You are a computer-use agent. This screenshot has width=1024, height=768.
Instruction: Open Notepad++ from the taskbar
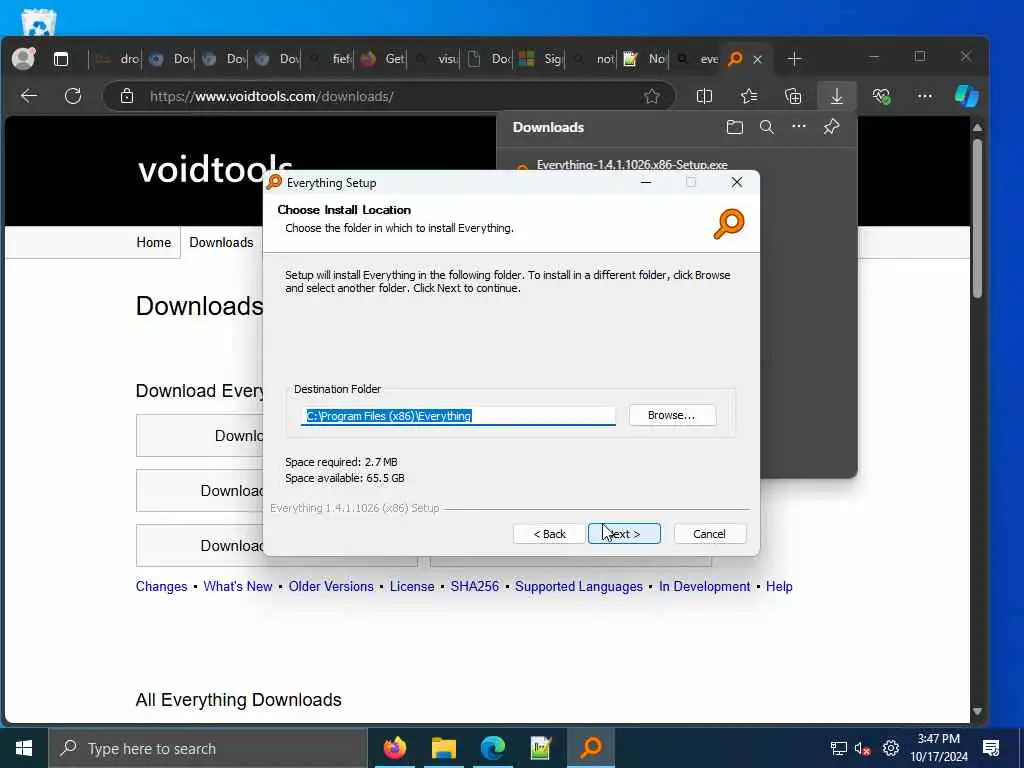click(541, 748)
